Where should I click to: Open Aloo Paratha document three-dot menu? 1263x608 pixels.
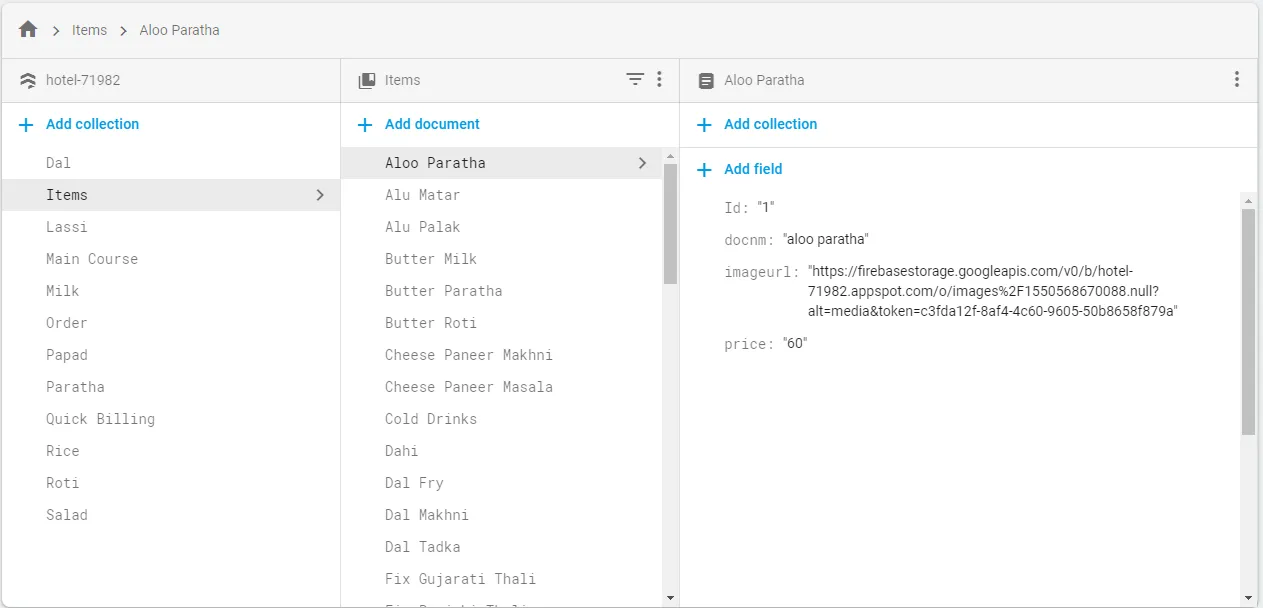click(1237, 80)
